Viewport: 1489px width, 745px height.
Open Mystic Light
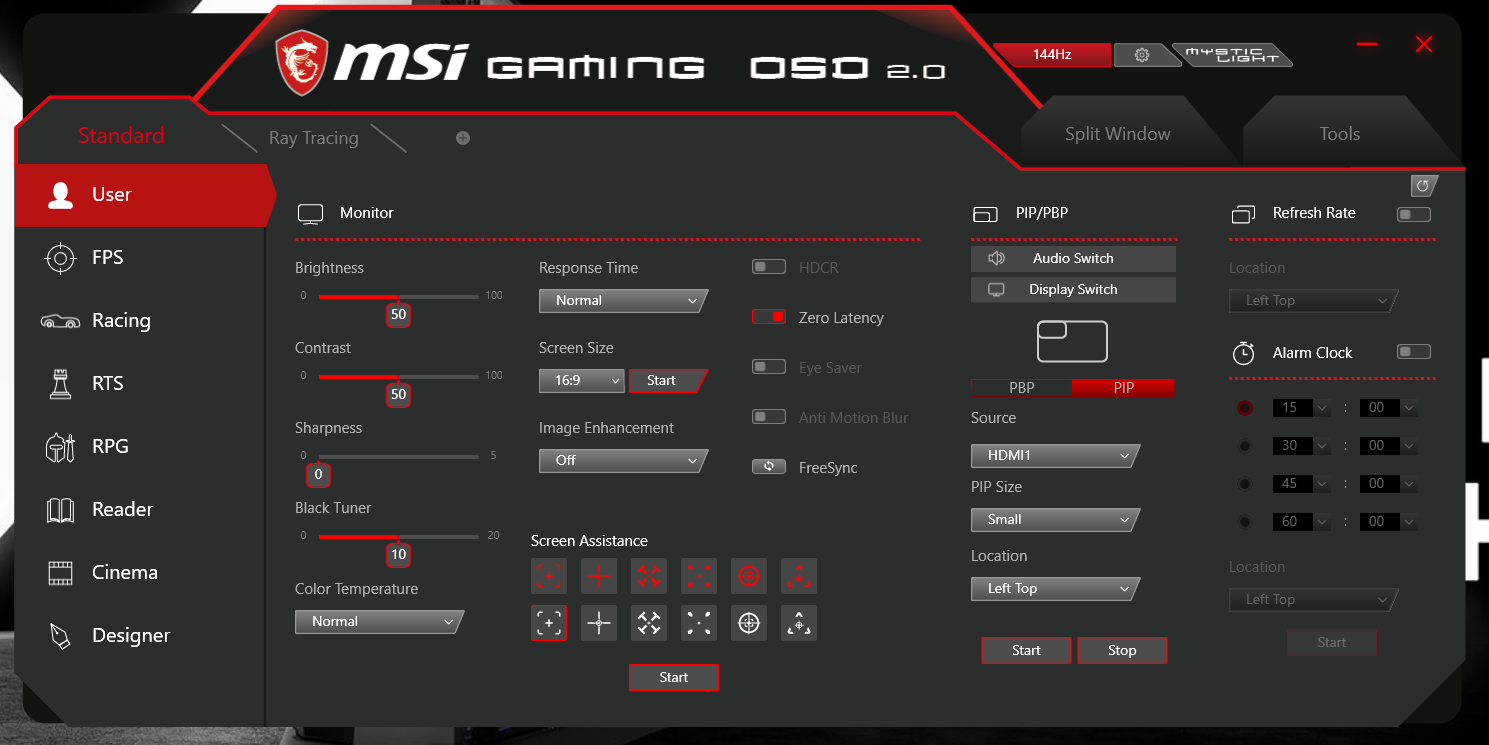(x=1232, y=55)
